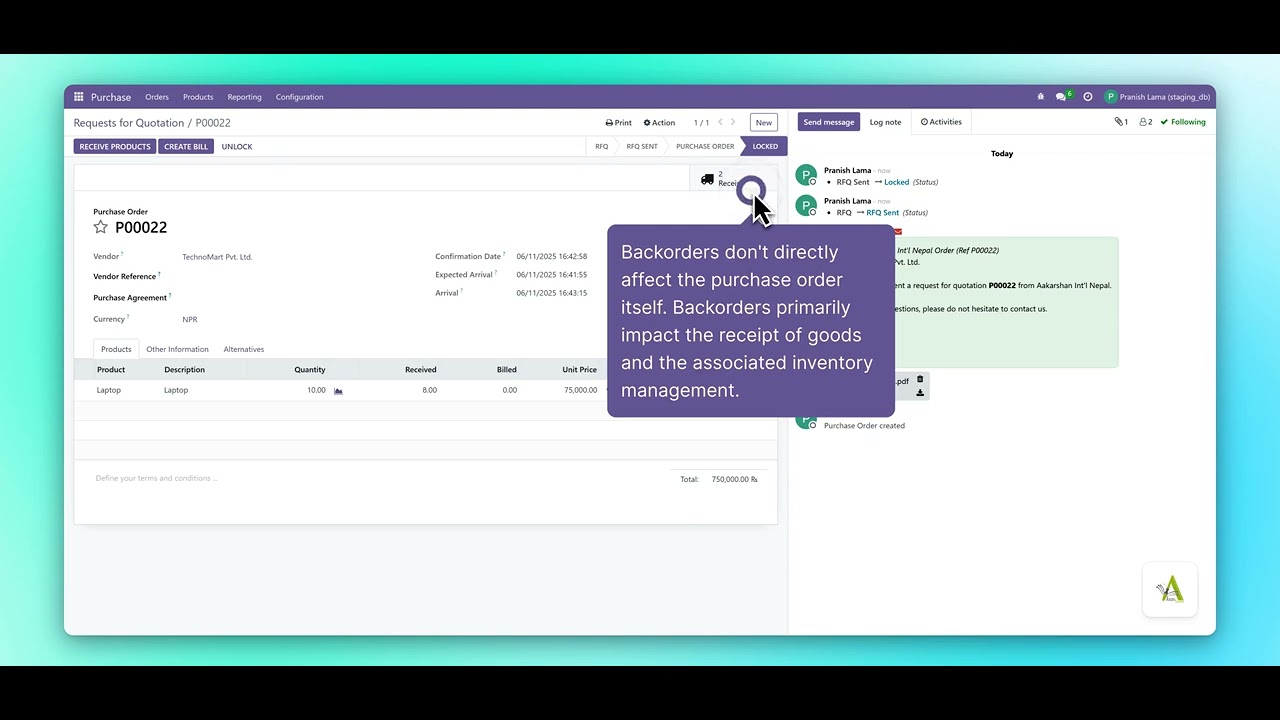The image size is (1280, 720).
Task: Open the Configuration menu
Action: pos(300,97)
